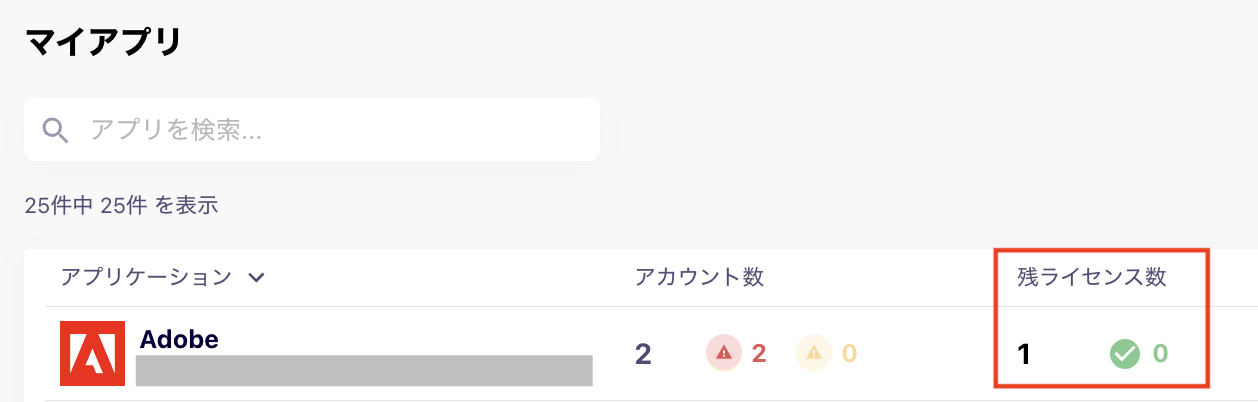Click the magnifier icon in the search box

pos(55,129)
